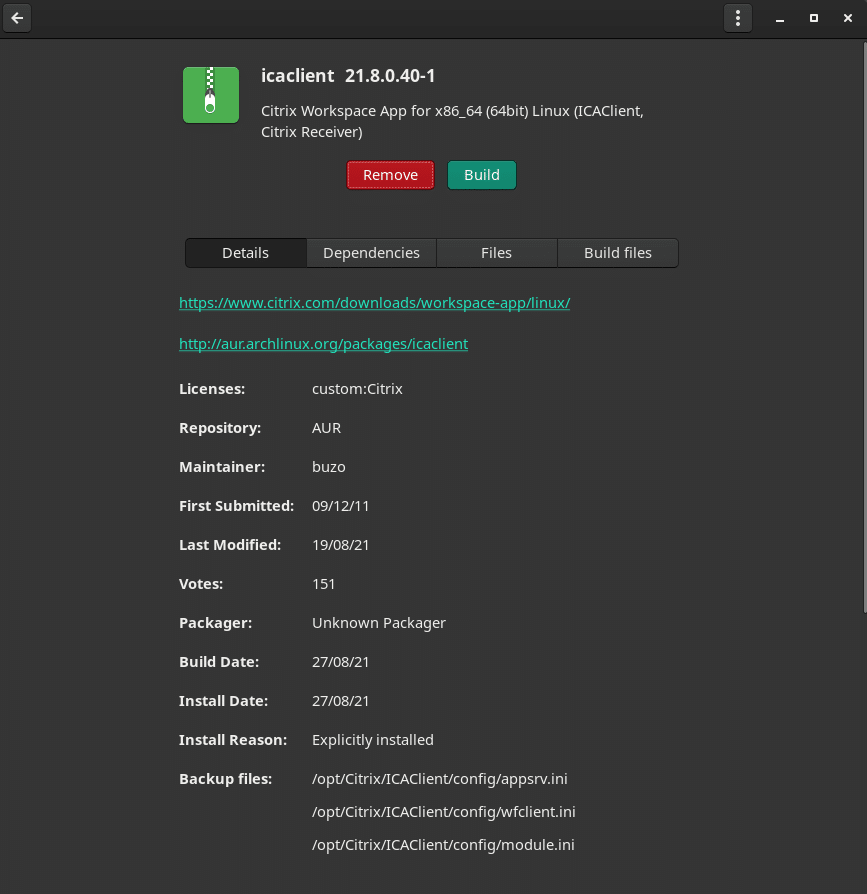Screen dimensions: 867x894
Task: Open the Dependencies tab
Action: click(372, 253)
